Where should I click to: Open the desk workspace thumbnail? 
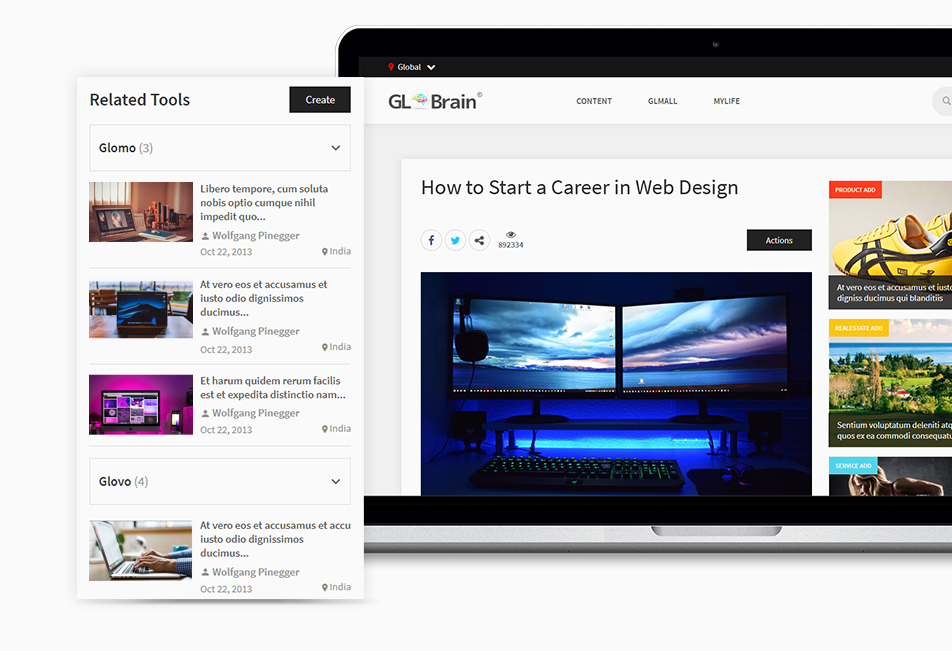pyautogui.click(x=141, y=212)
